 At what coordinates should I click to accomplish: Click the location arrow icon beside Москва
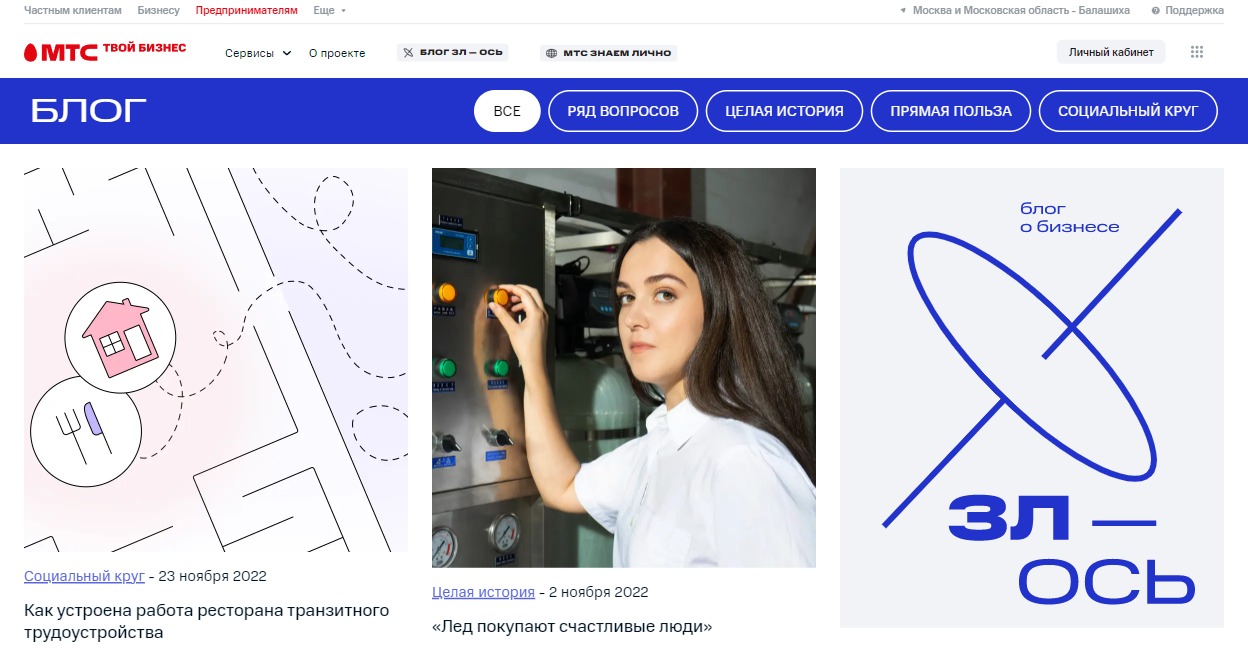904,11
